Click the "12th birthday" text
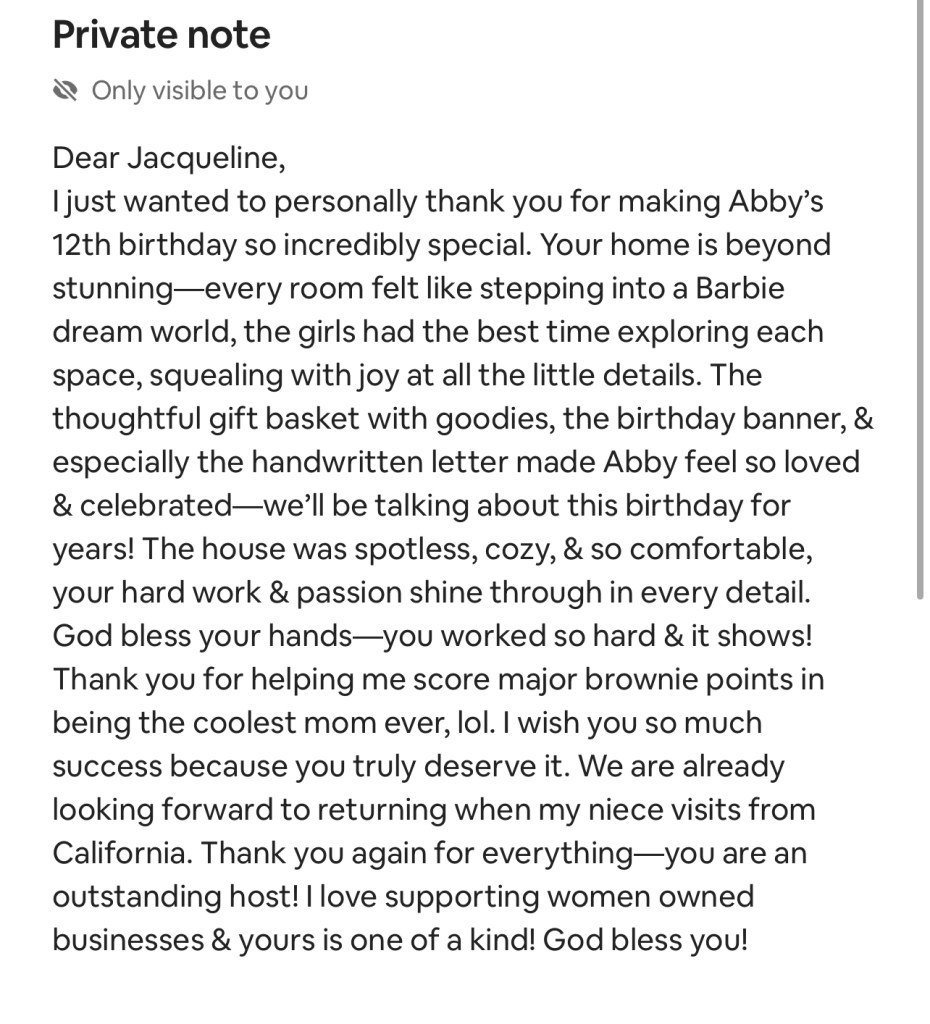This screenshot has height=1024, width=930. click(x=146, y=245)
